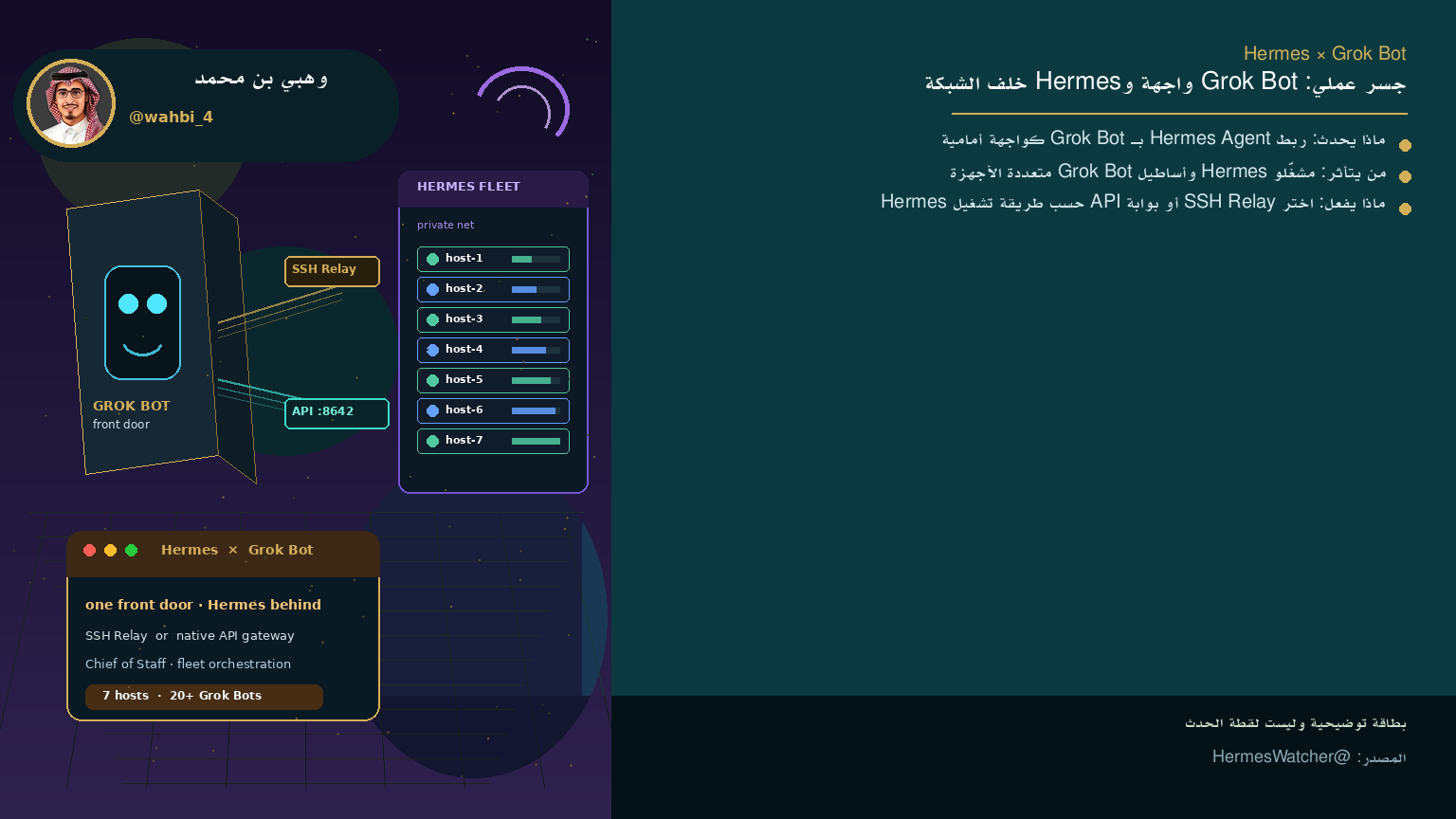This screenshot has width=1456, height=819.
Task: Click the gold 'Hermes × Grok Bot' heading at right
Action: coord(1324,54)
